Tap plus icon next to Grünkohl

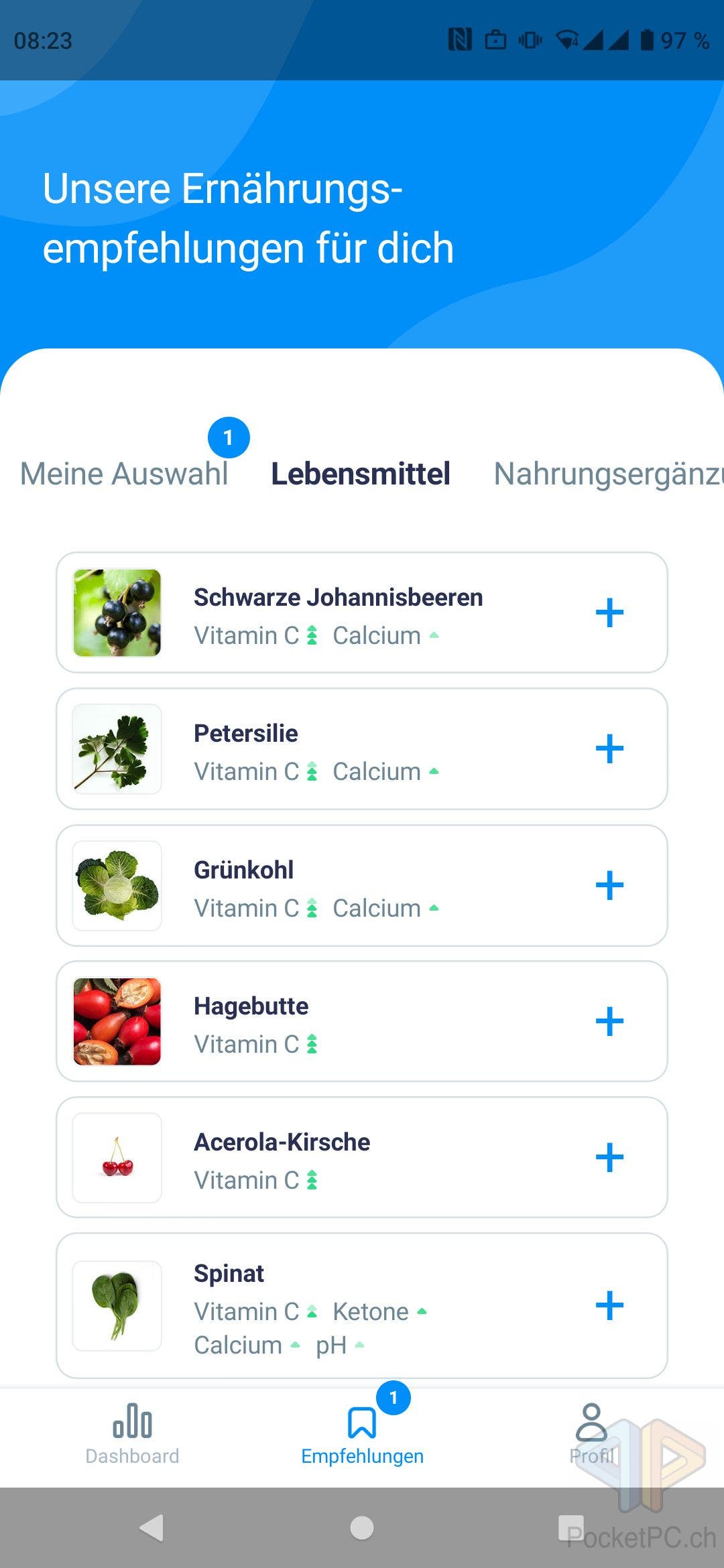click(x=609, y=885)
